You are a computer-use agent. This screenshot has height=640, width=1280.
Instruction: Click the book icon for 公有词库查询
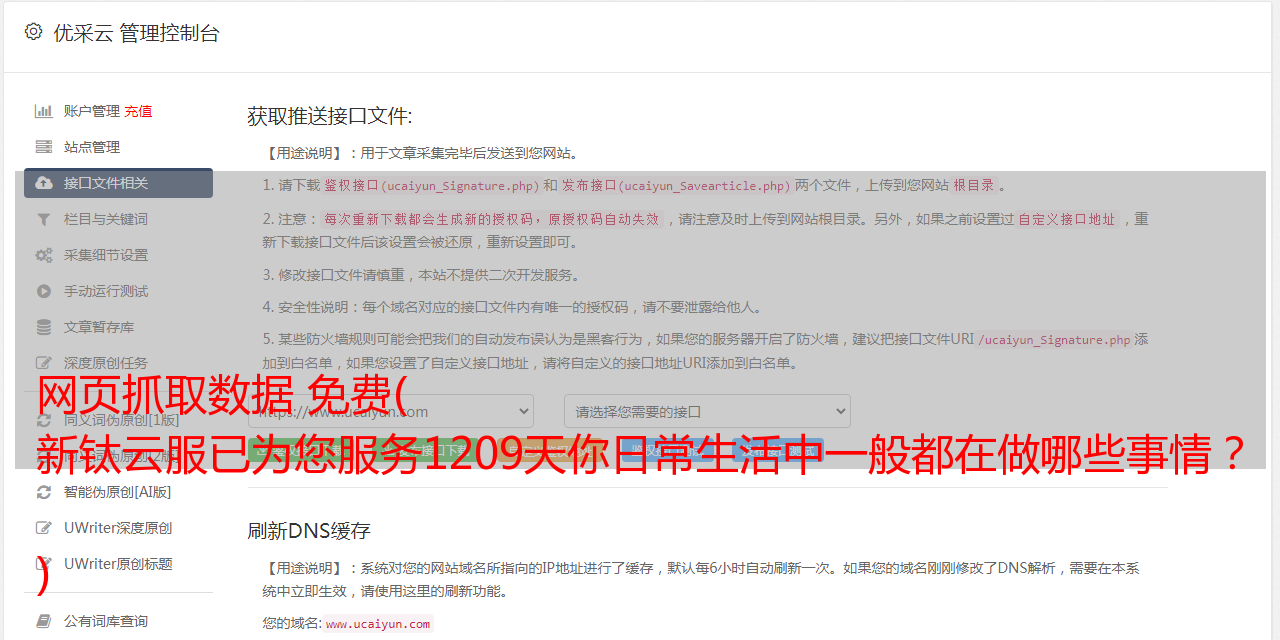tap(44, 621)
